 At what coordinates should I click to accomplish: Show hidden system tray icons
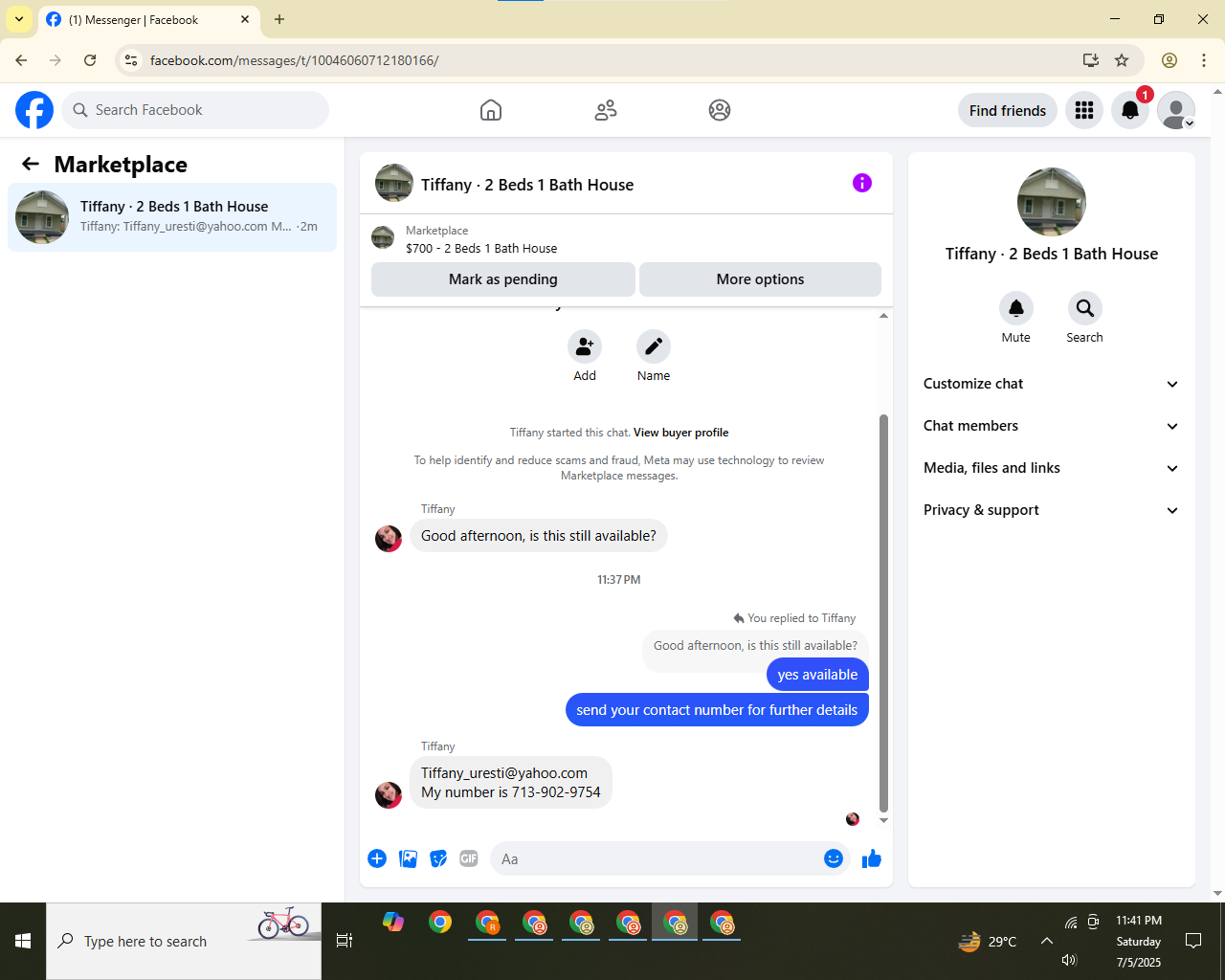[x=1047, y=941]
